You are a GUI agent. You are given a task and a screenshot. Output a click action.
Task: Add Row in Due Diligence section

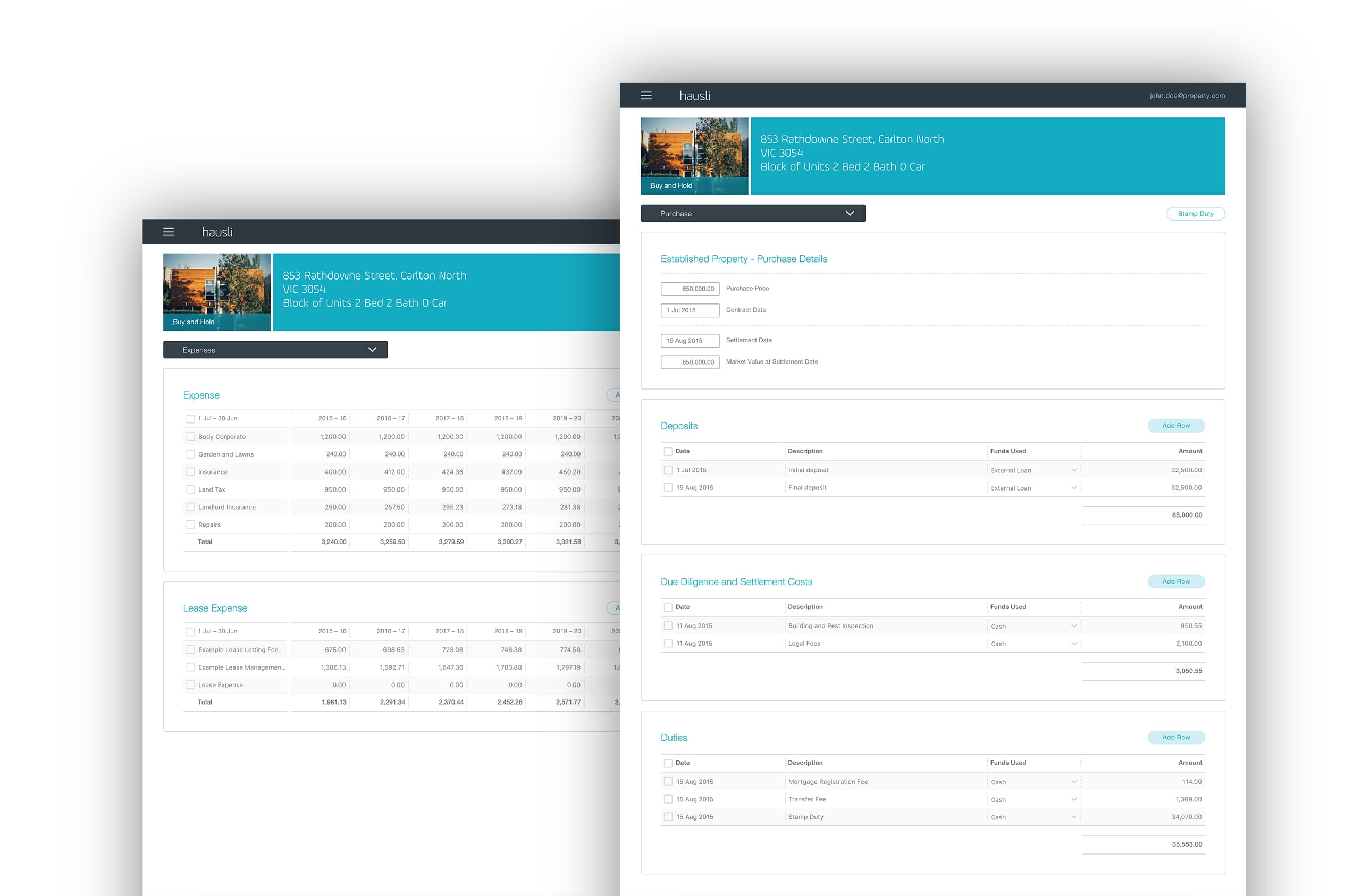click(1175, 581)
